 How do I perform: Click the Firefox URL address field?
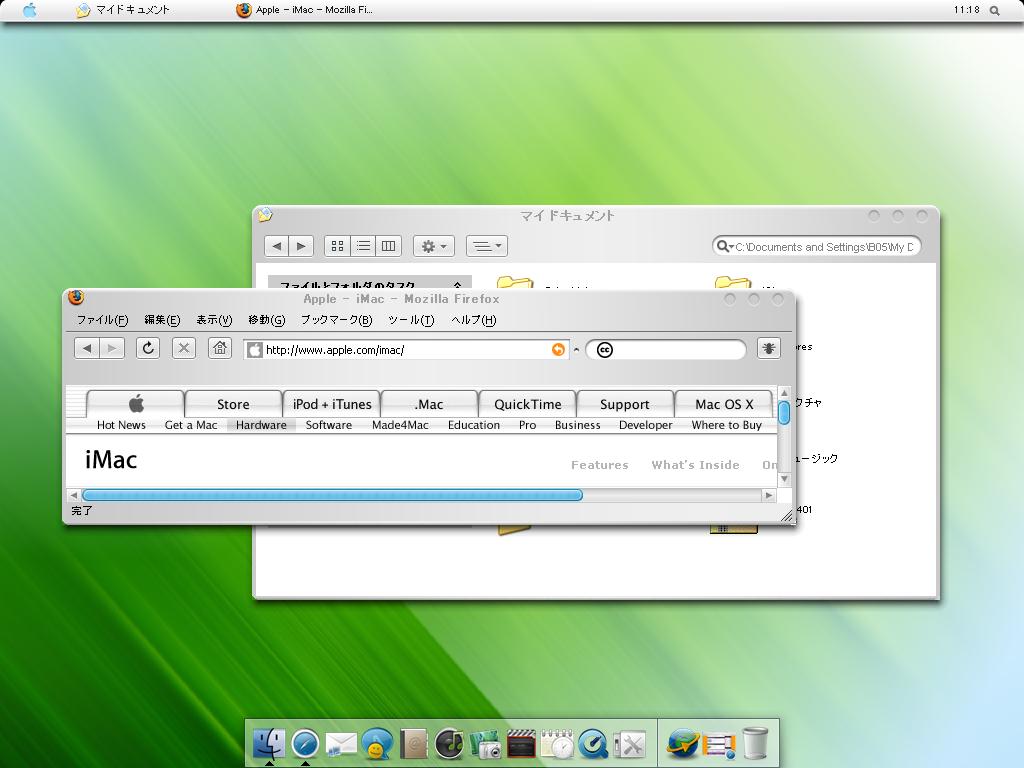pos(406,350)
